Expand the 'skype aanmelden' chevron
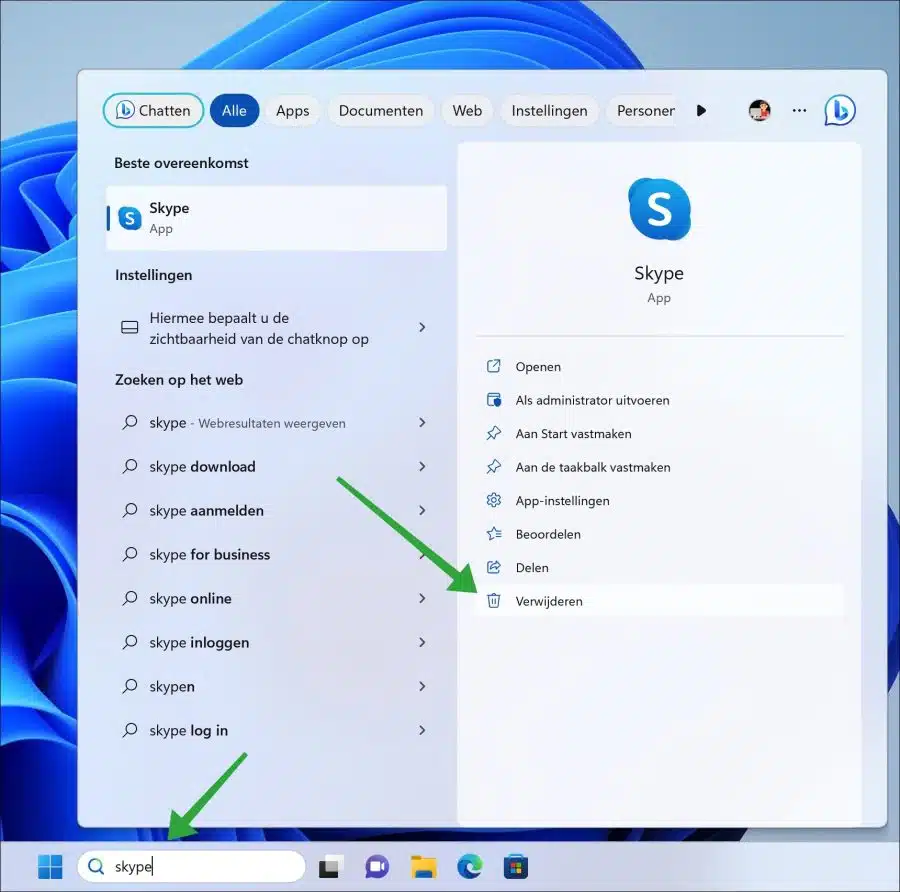900x892 pixels. 422,510
